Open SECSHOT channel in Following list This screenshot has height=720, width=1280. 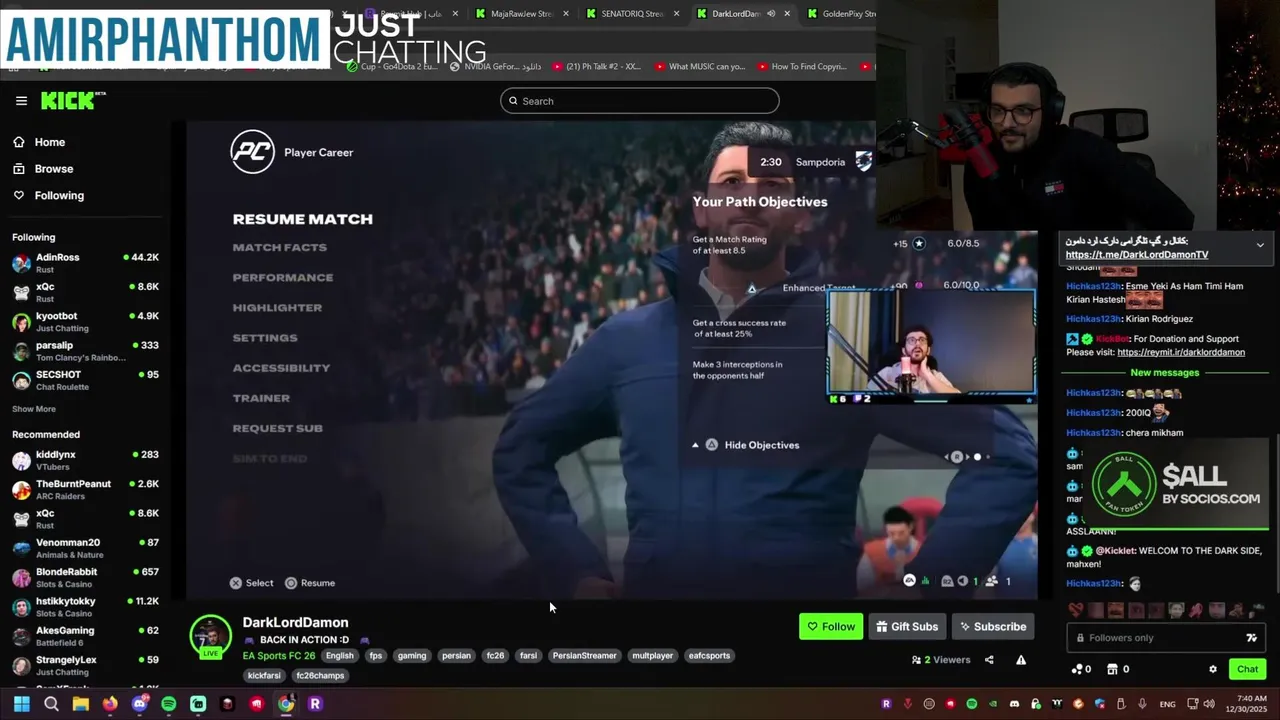coord(85,380)
